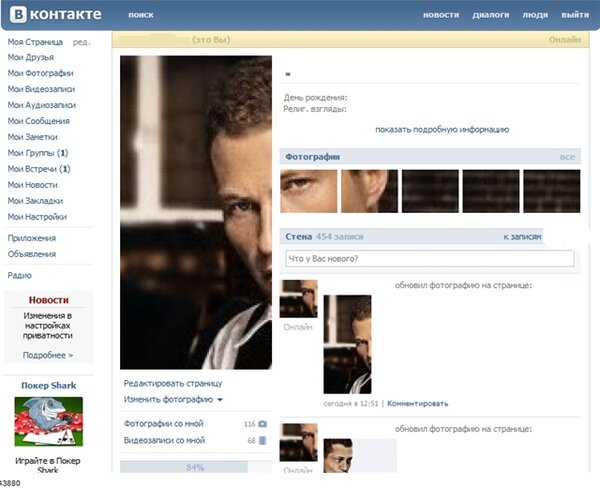Open the photo attached to the 12:51 post
The image size is (600, 488).
347,344
